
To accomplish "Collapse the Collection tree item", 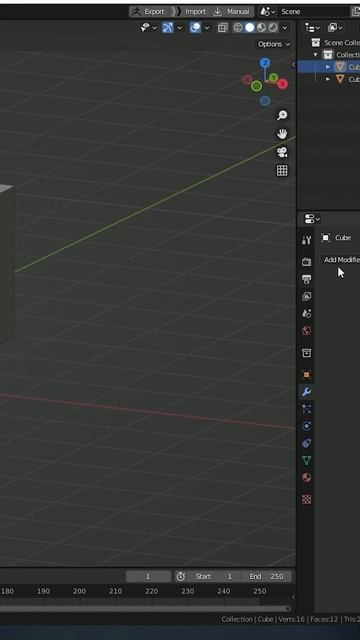I will tap(316, 55).
